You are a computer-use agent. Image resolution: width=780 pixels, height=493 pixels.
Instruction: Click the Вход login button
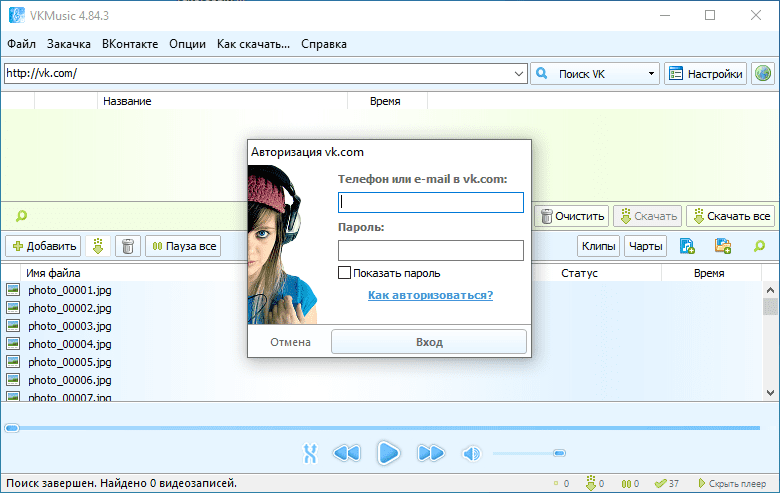click(429, 342)
